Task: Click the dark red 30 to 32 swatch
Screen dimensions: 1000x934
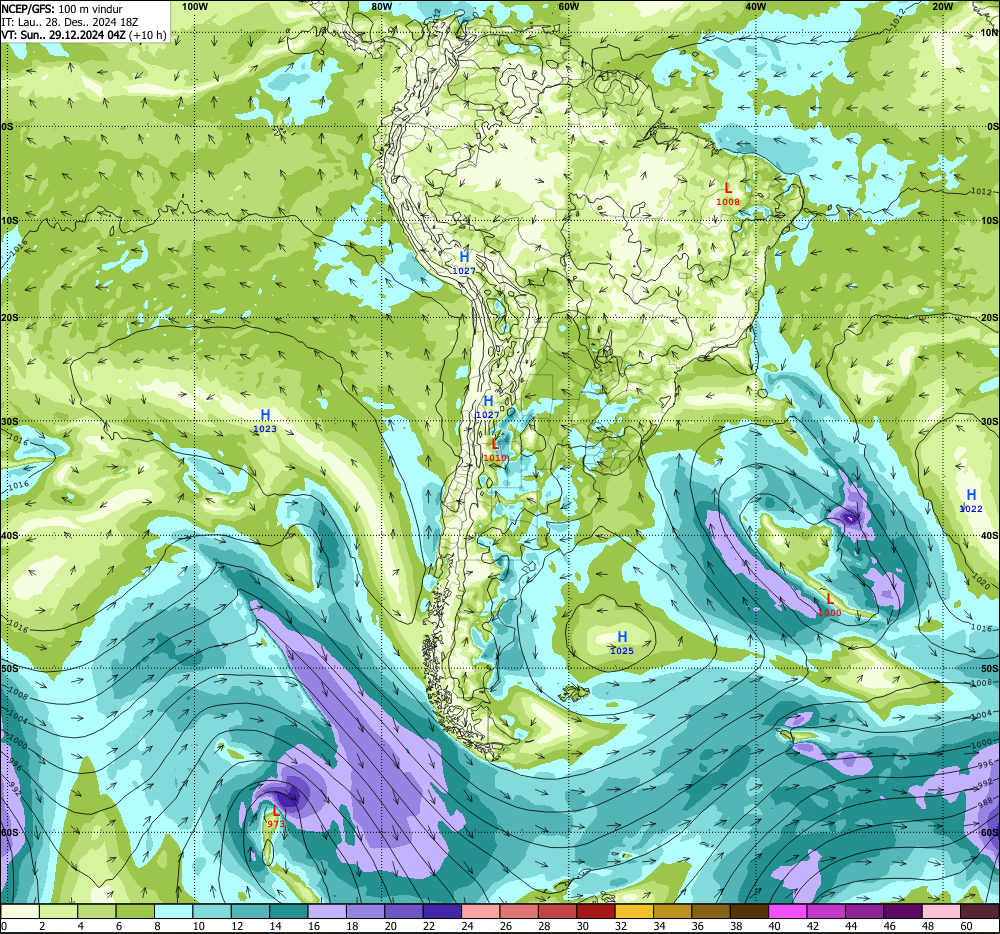Action: coord(596,912)
